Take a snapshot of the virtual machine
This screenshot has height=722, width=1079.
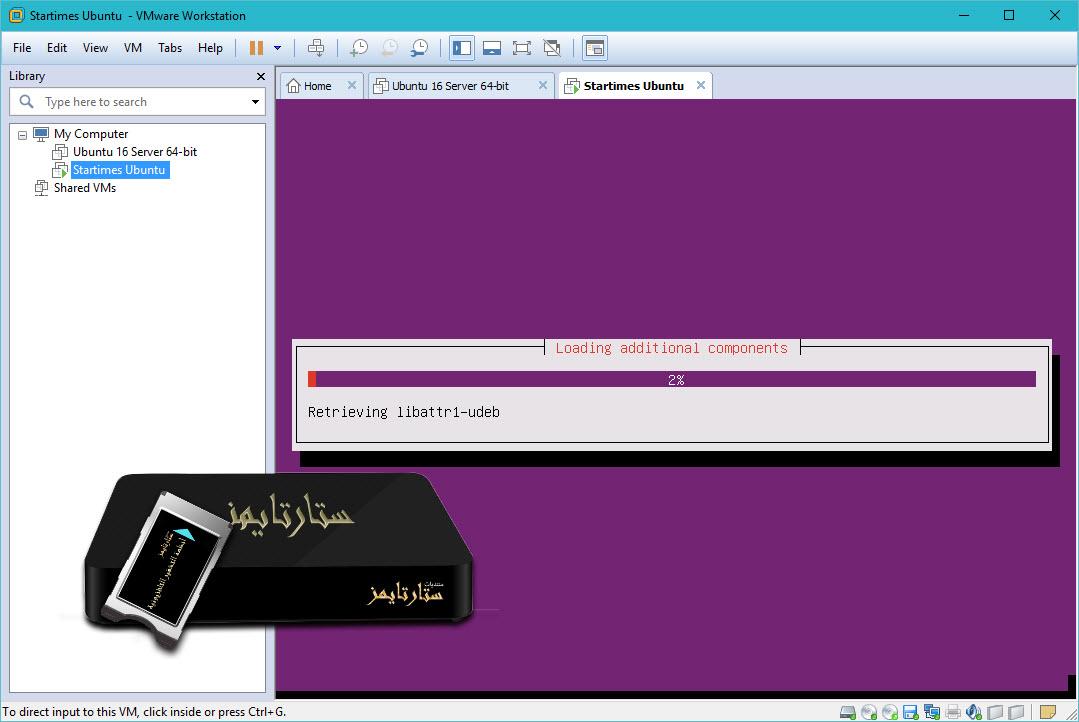coord(359,47)
